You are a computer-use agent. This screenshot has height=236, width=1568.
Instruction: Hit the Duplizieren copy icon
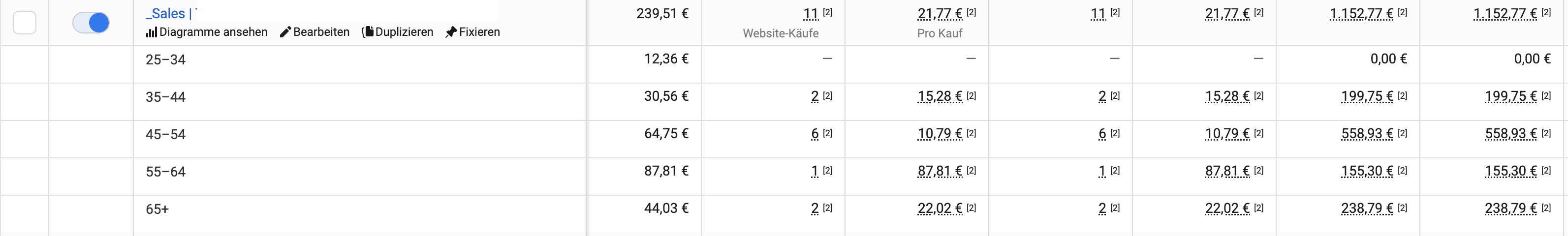(367, 32)
